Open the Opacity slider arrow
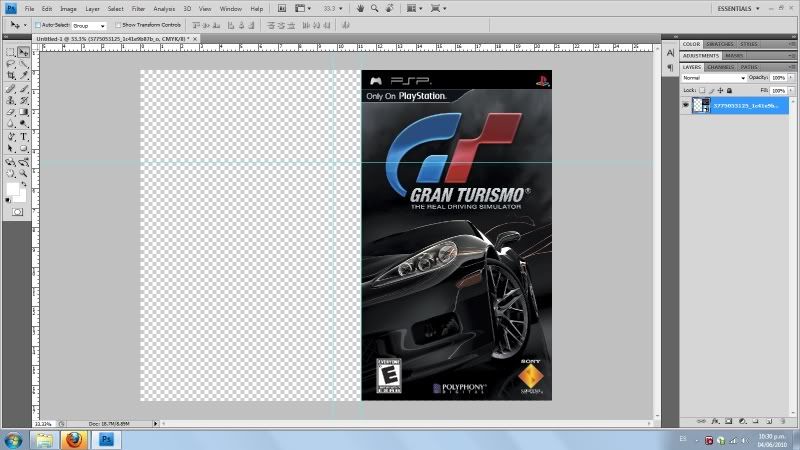 (791, 78)
